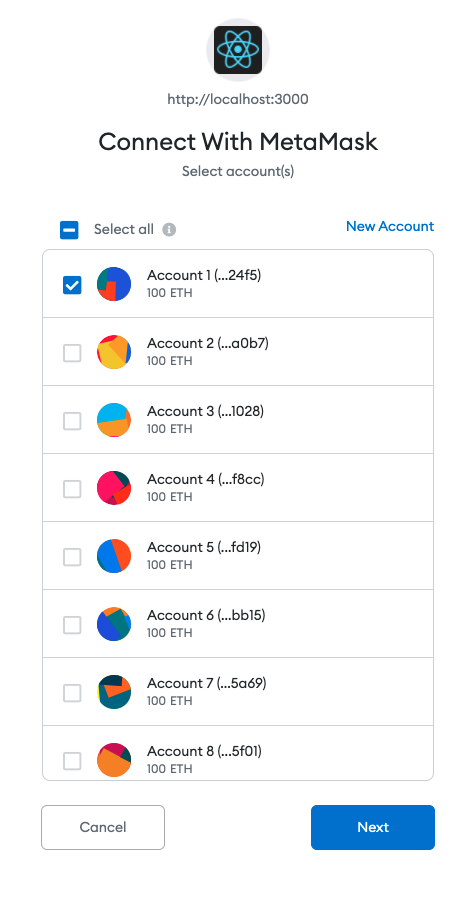Check the Account 8 checkbox
Screen dimensions: 464x903
click(x=72, y=760)
